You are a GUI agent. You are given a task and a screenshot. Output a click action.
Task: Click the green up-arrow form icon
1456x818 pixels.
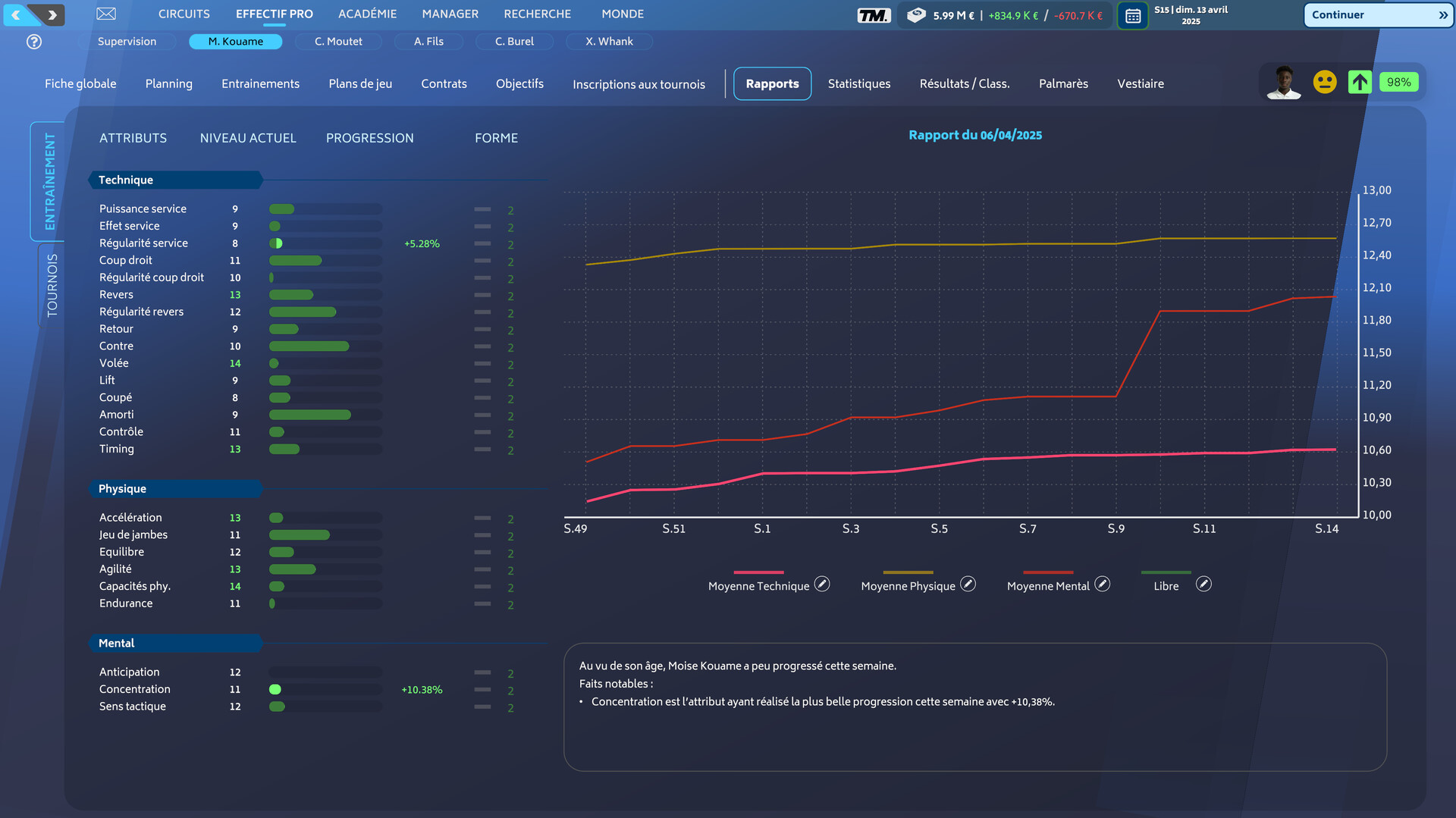point(1360,82)
